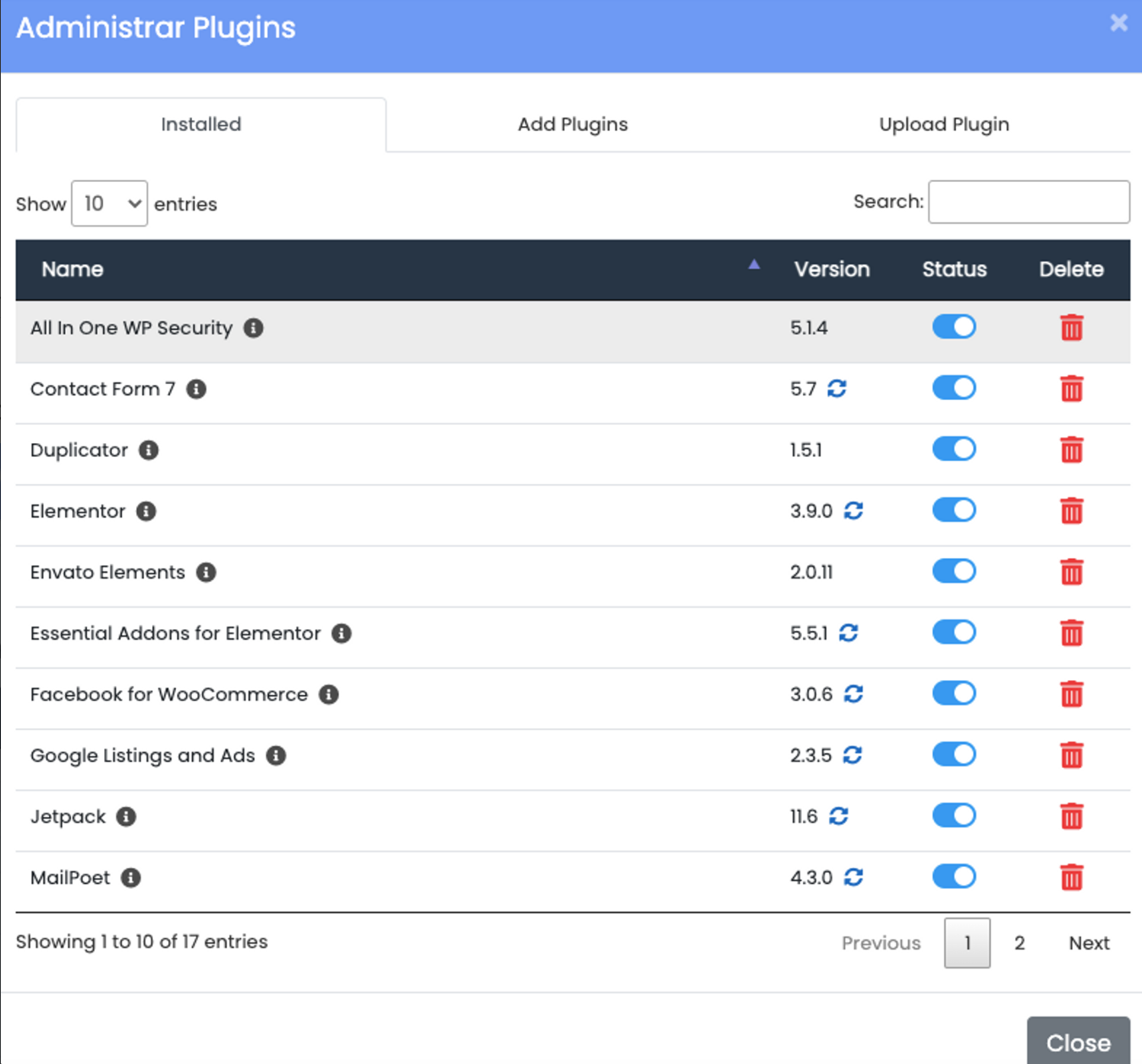Delete the Elementor plugin
This screenshot has height=1064, width=1142.
click(1072, 511)
